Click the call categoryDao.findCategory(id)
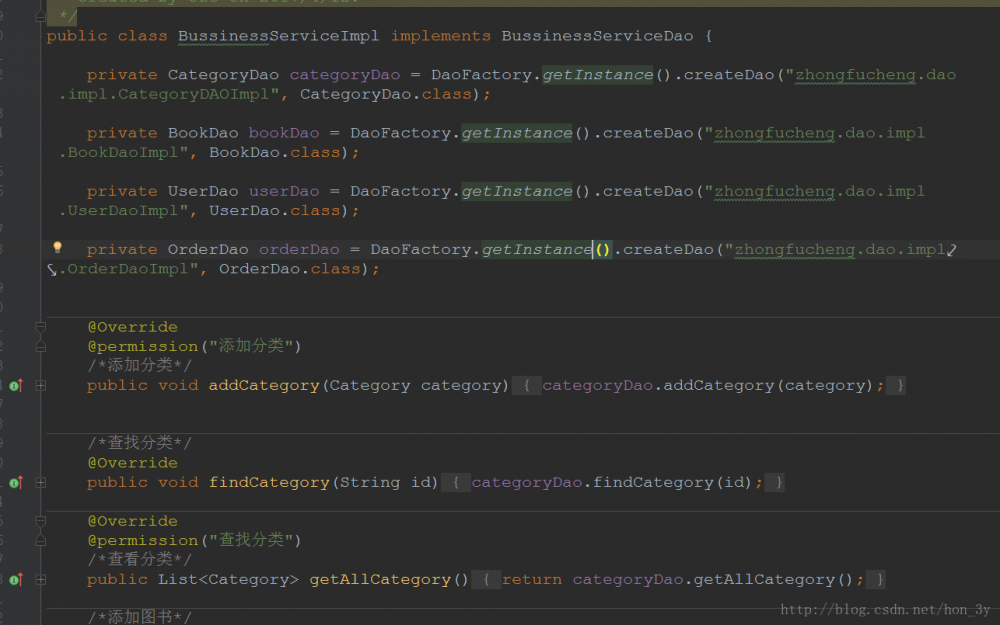The image size is (1000, 625). [612, 483]
